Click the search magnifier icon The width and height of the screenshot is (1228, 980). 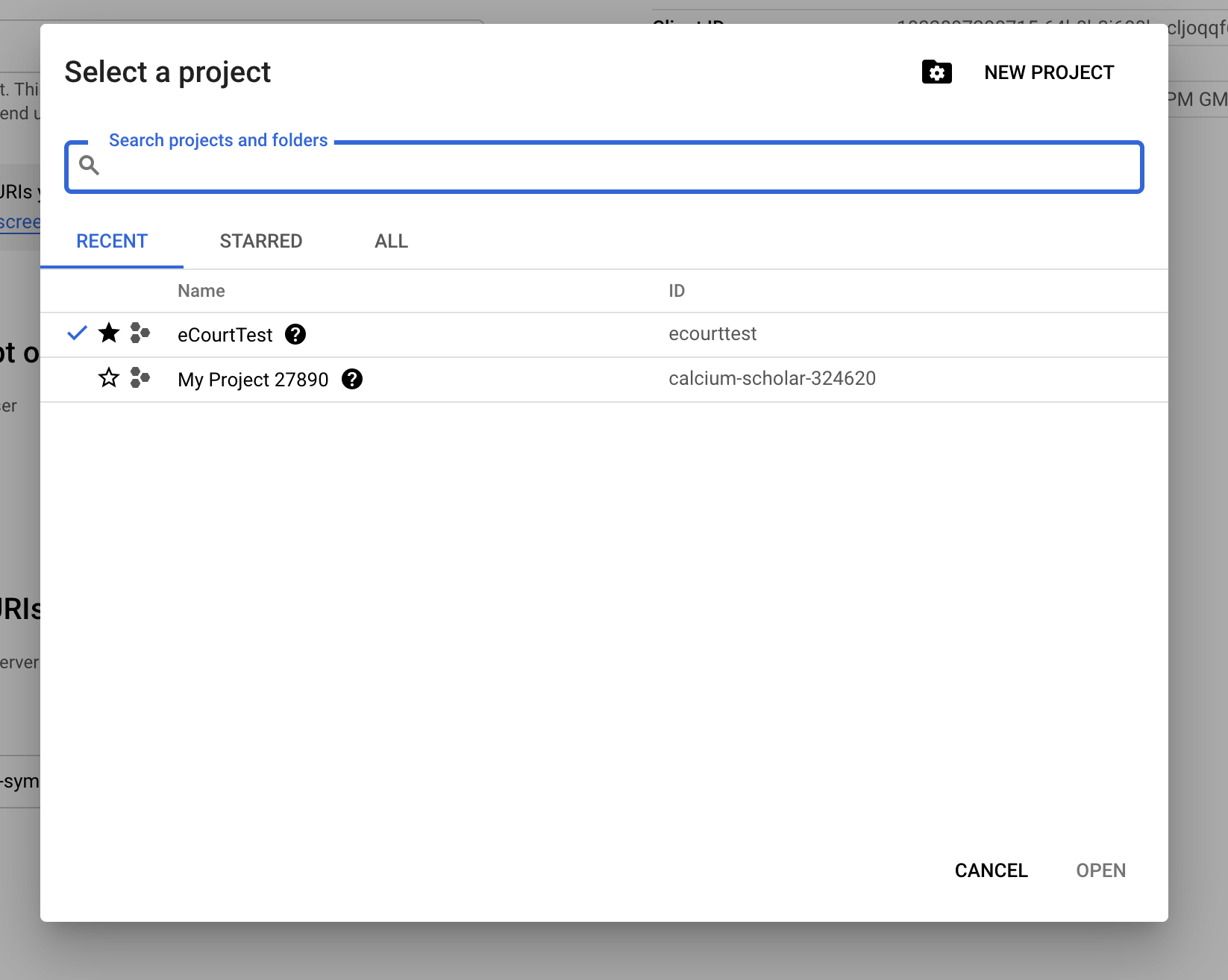point(89,165)
